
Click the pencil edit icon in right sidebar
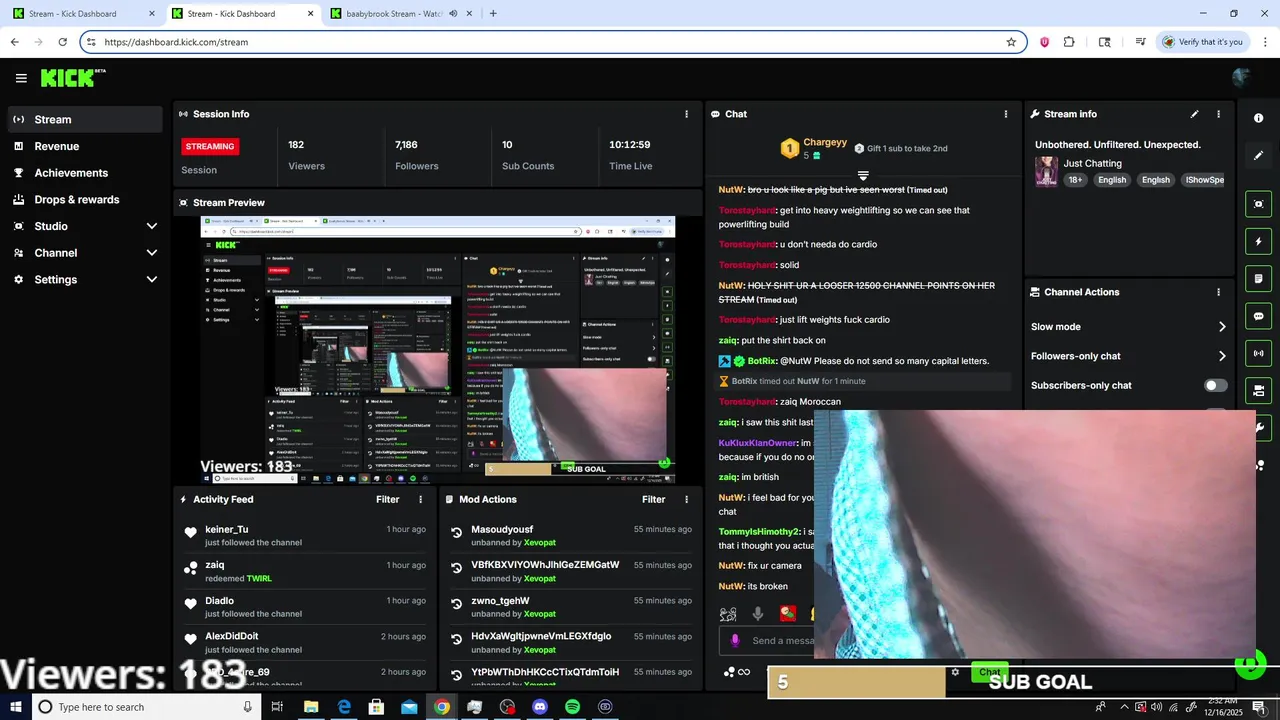click(x=1258, y=155)
